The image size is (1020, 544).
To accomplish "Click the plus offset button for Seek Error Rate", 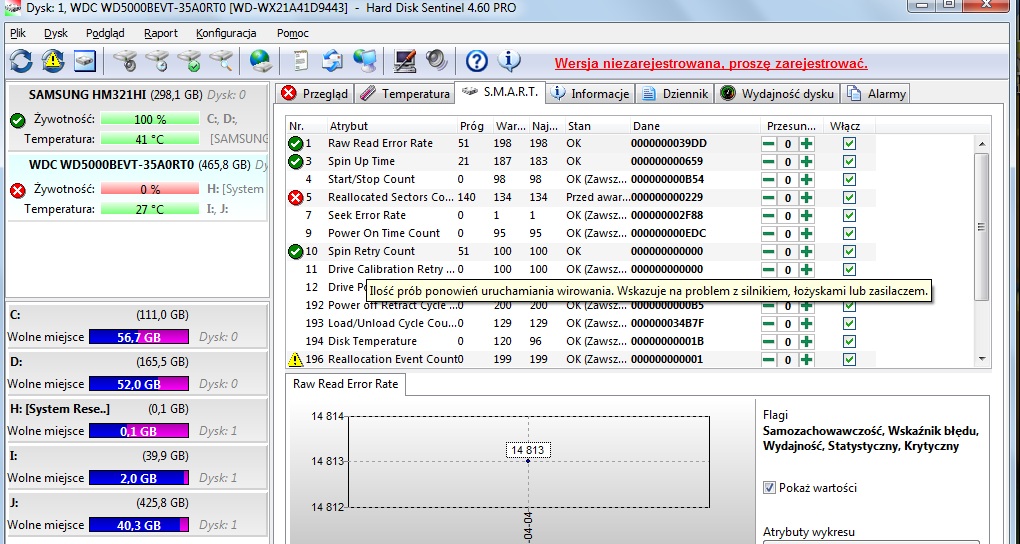I will (x=807, y=215).
